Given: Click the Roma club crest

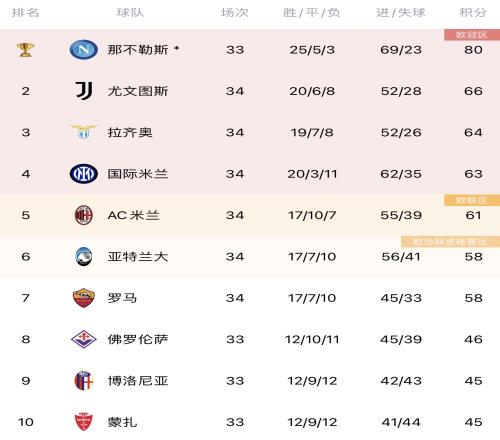Looking at the screenshot, I should point(84,298).
